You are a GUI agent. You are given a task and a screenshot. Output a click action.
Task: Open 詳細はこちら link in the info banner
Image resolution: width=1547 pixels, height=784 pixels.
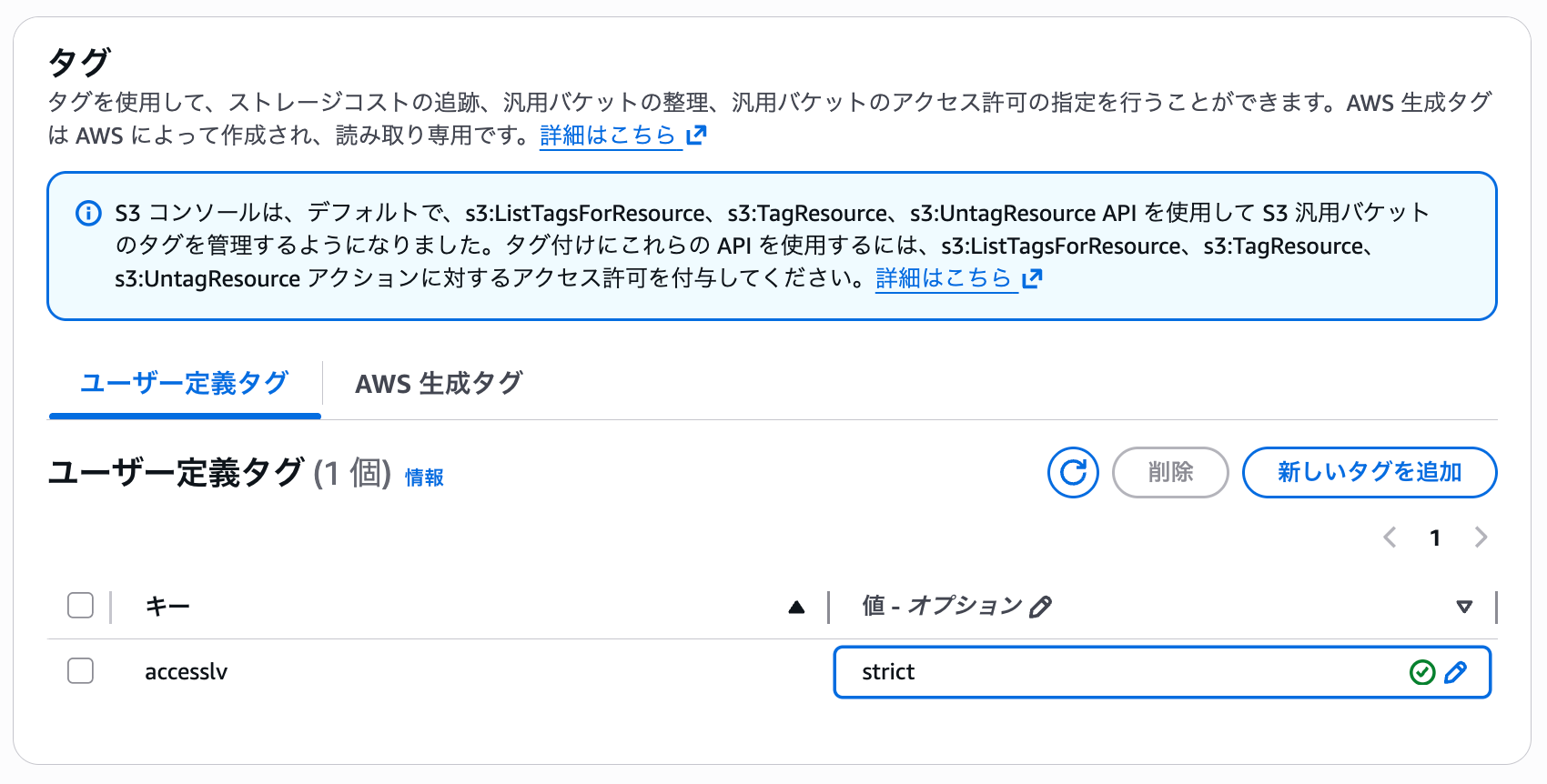tap(944, 278)
